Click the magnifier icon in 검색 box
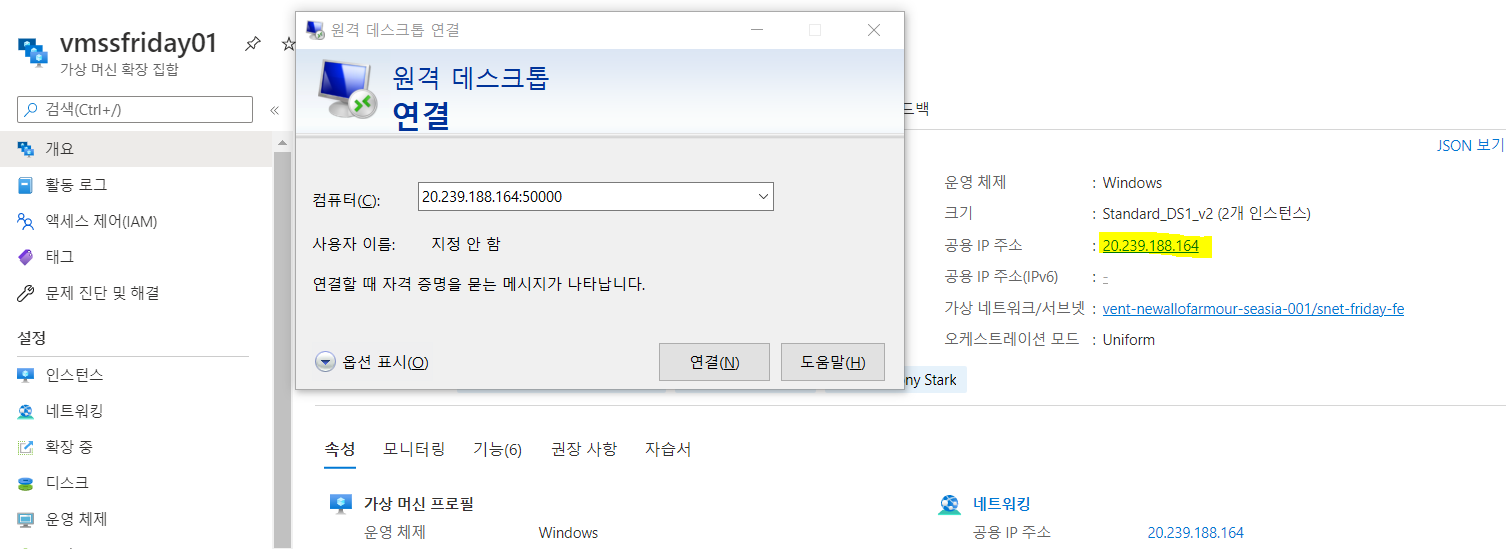Image resolution: width=1506 pixels, height=549 pixels. click(32, 110)
